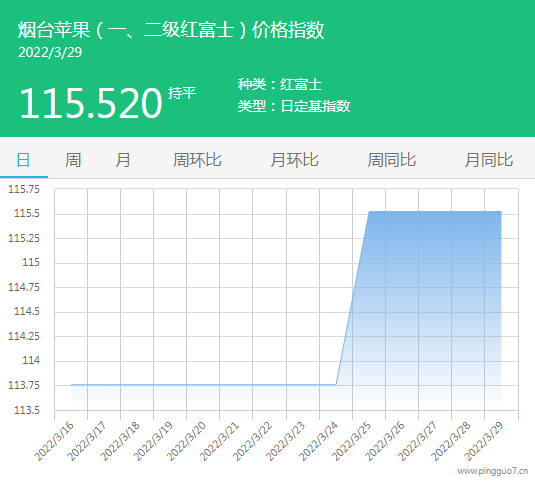Click the 2022/3/16 x-axis date label
This screenshot has height=483, width=535.
[54, 441]
